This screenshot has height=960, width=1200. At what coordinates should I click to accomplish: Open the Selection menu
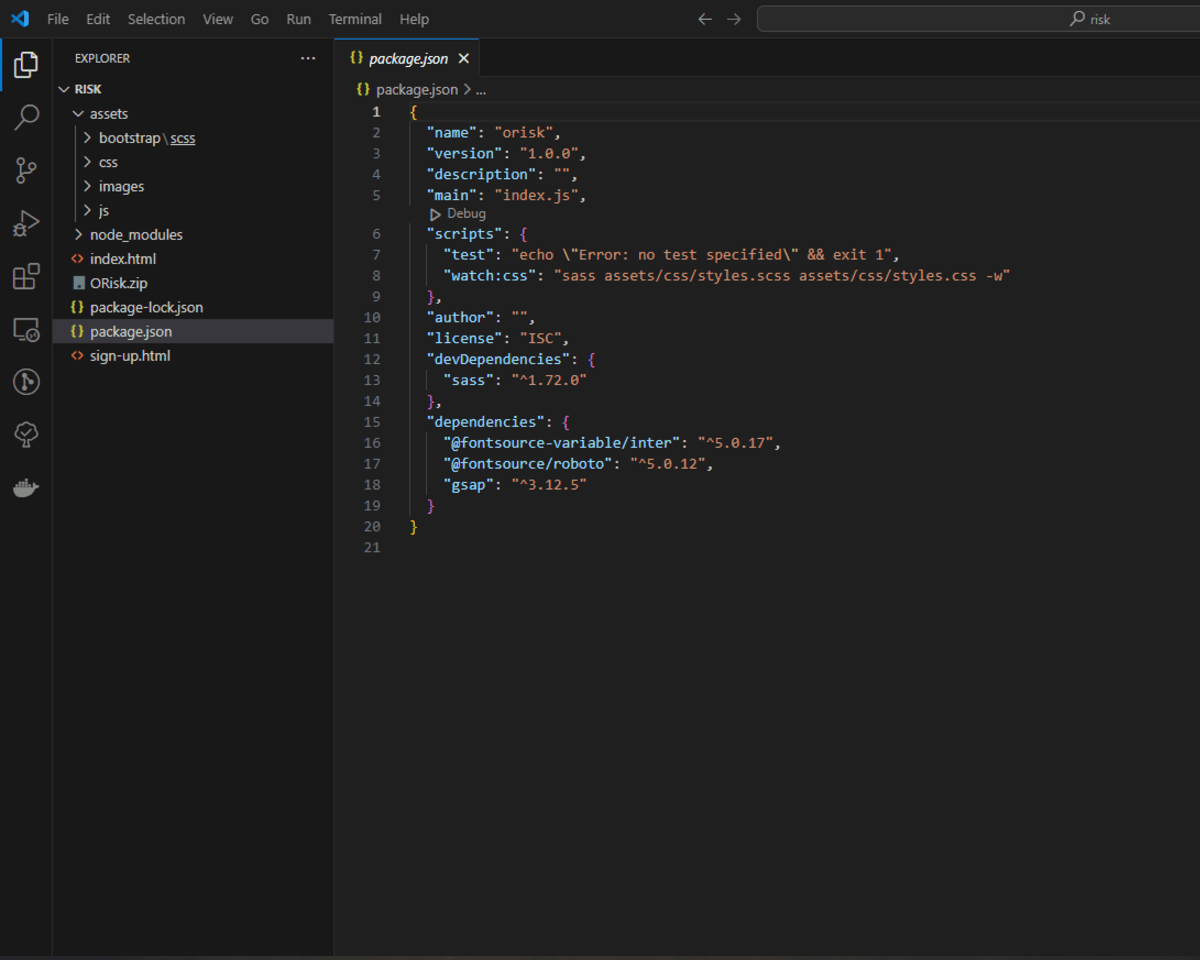point(156,19)
